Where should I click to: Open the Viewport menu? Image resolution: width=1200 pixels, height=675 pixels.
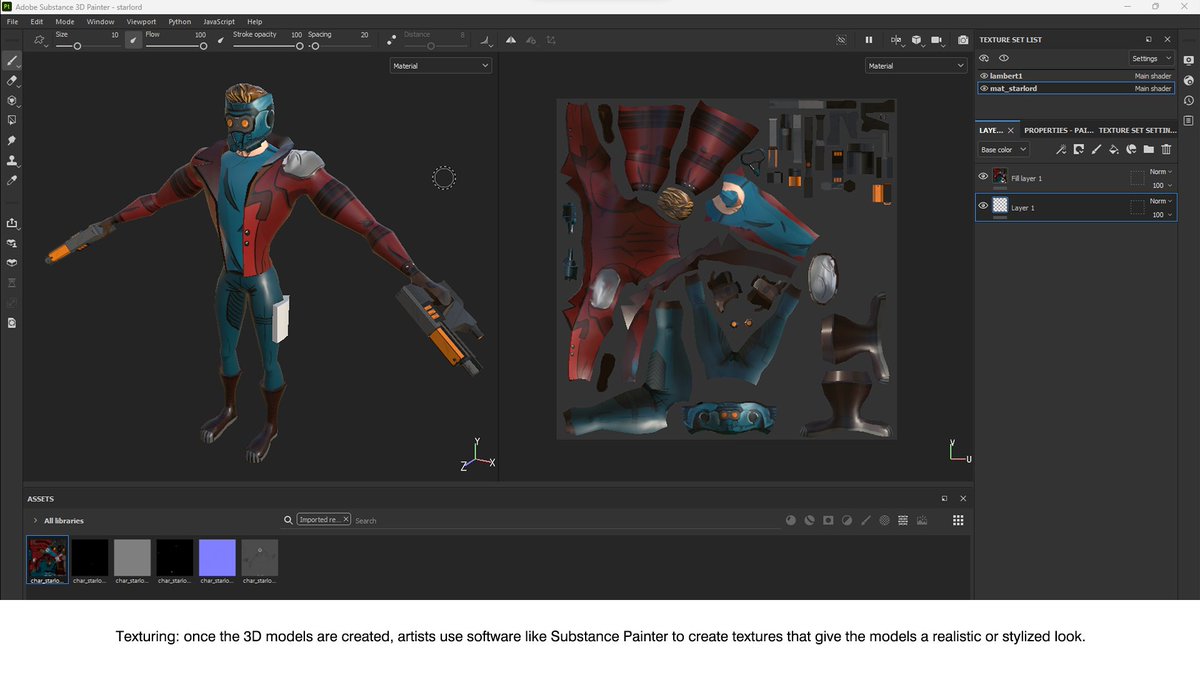pyautogui.click(x=141, y=21)
